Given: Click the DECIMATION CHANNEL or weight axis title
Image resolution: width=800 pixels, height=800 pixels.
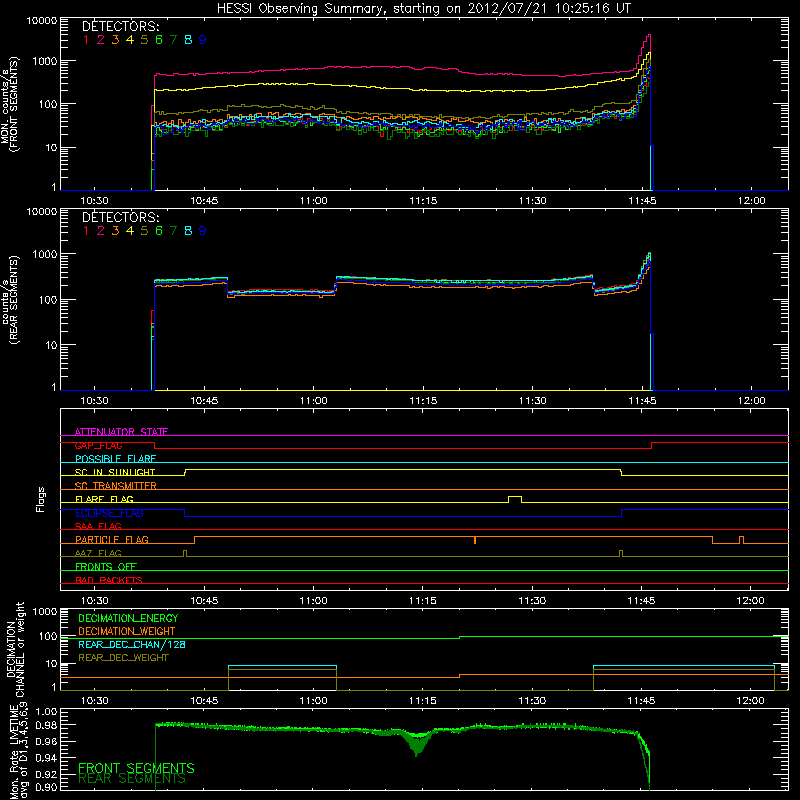Looking at the screenshot, I should [x=15, y=650].
